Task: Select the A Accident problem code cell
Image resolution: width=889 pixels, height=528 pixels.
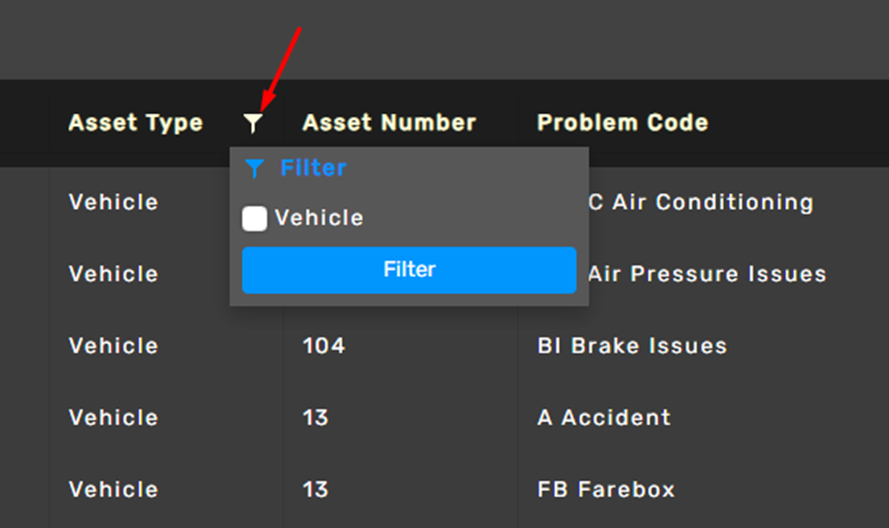Action: (x=604, y=418)
